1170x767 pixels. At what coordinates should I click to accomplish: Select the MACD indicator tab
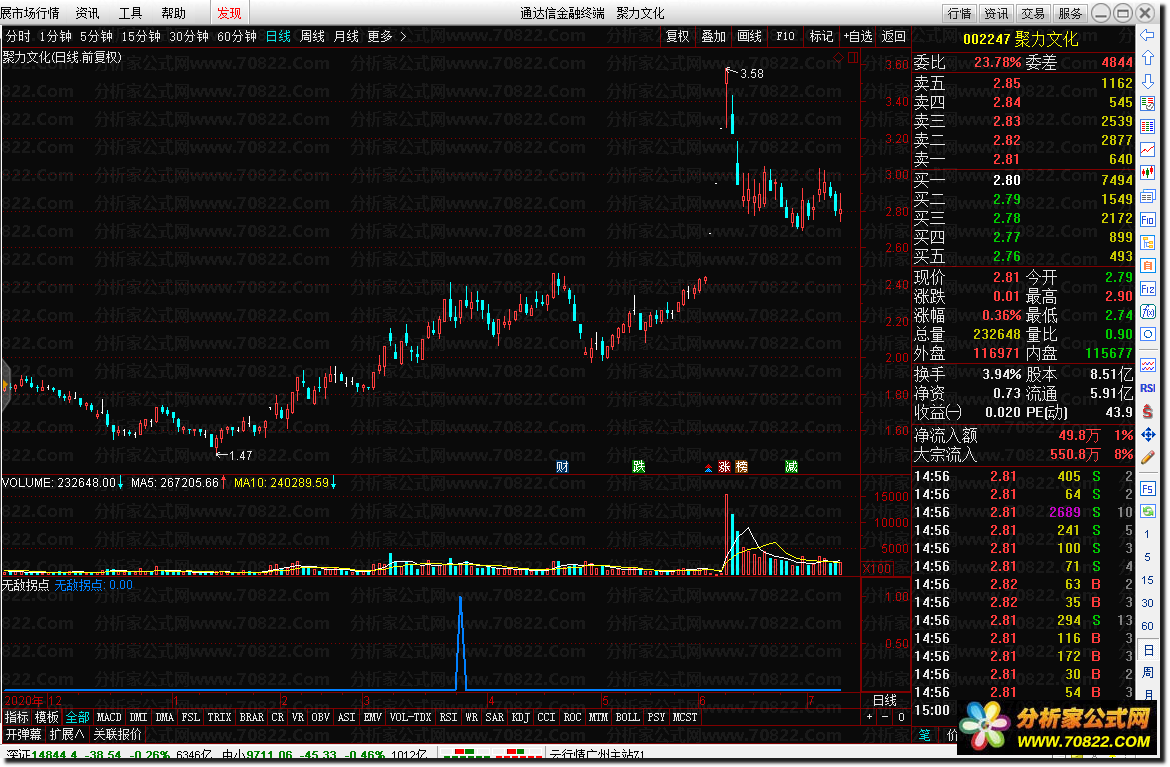click(x=109, y=717)
